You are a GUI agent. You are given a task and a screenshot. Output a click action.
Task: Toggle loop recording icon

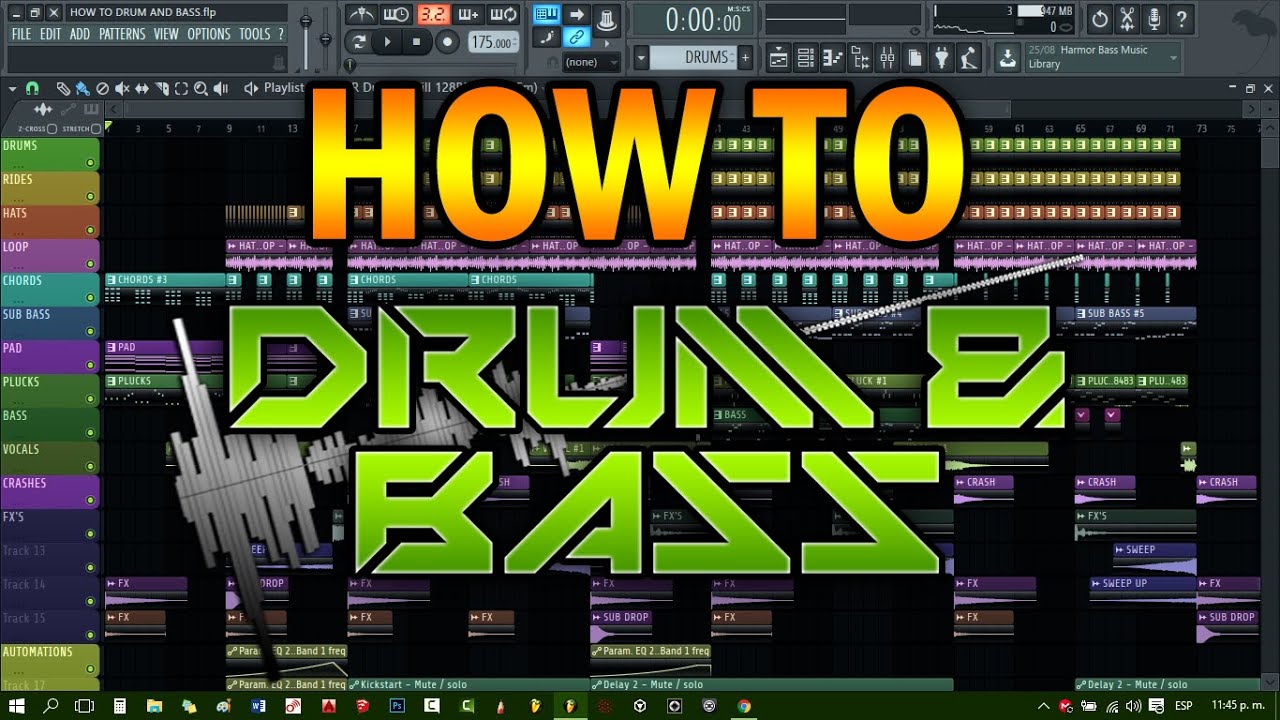[505, 14]
